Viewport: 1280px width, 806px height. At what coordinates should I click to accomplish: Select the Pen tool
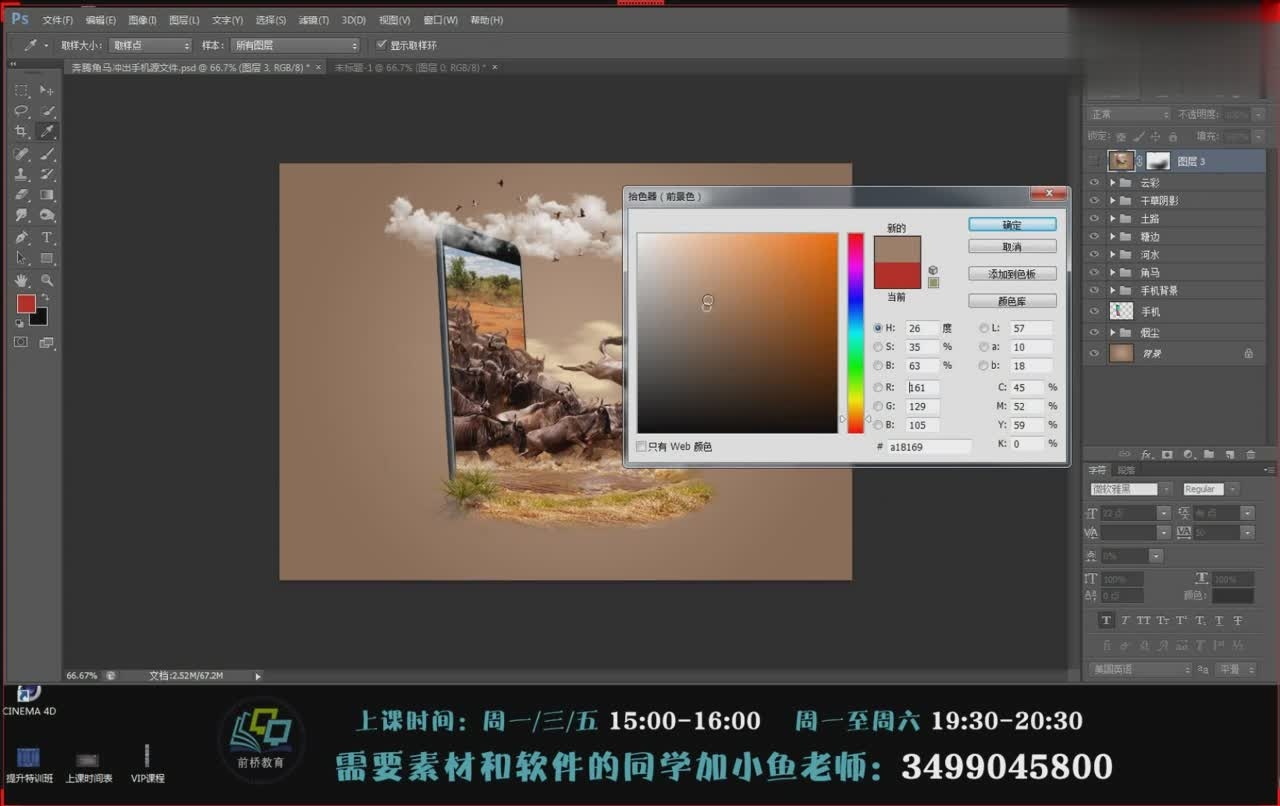(21, 238)
